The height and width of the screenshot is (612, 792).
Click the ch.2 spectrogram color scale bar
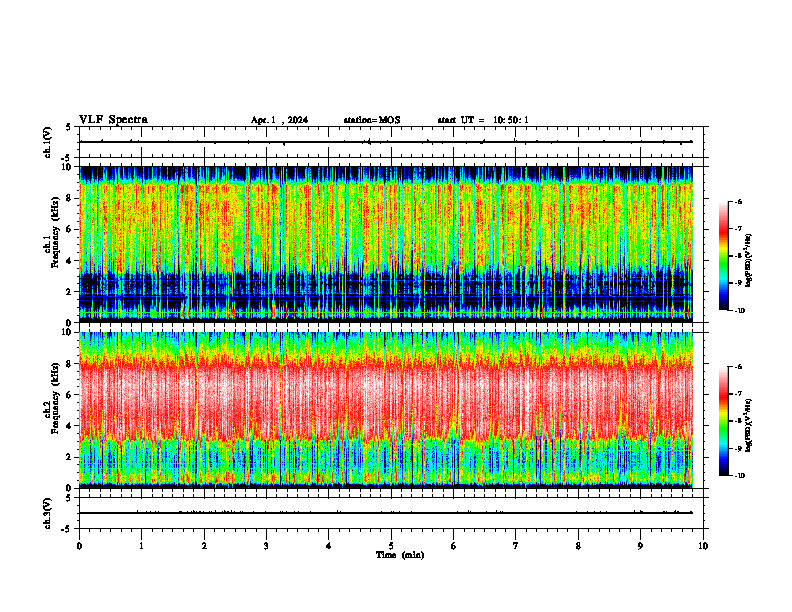click(723, 421)
